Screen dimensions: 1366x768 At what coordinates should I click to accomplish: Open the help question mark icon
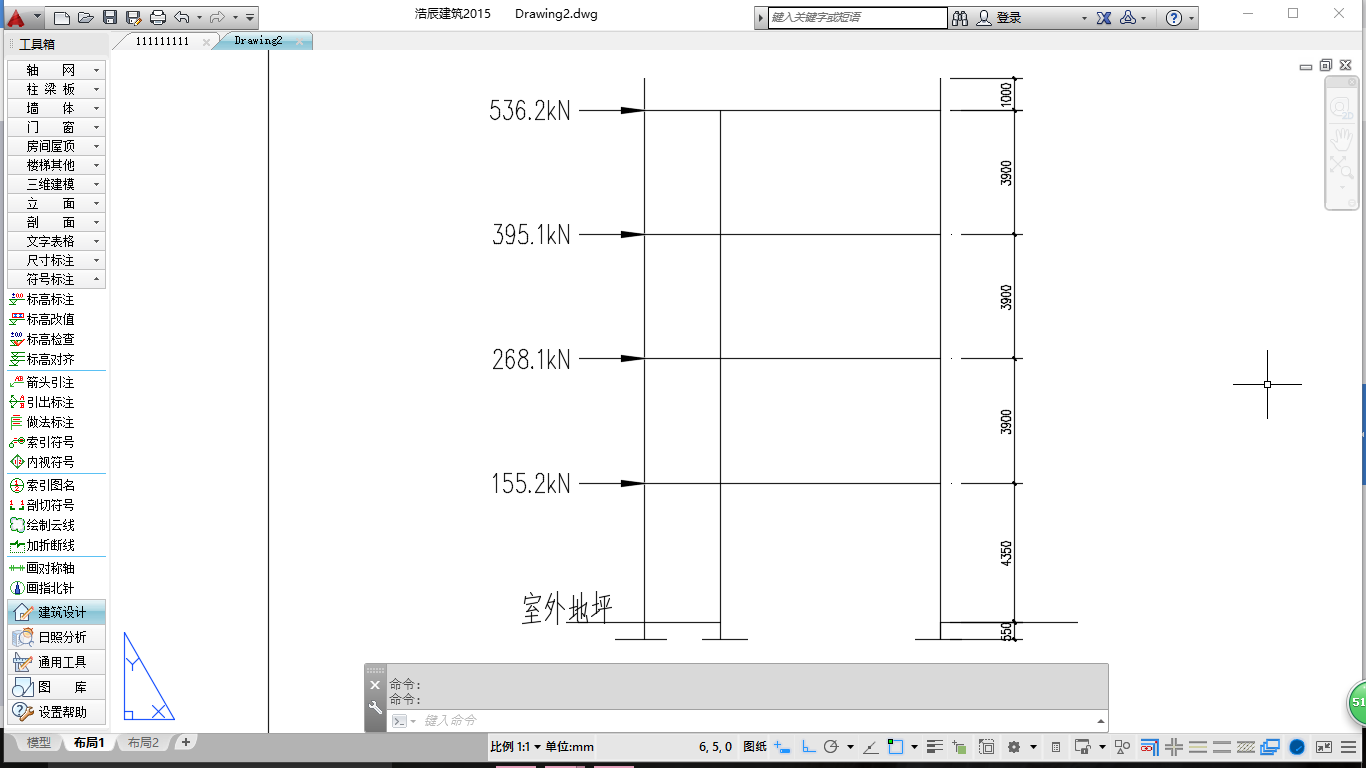click(1174, 18)
